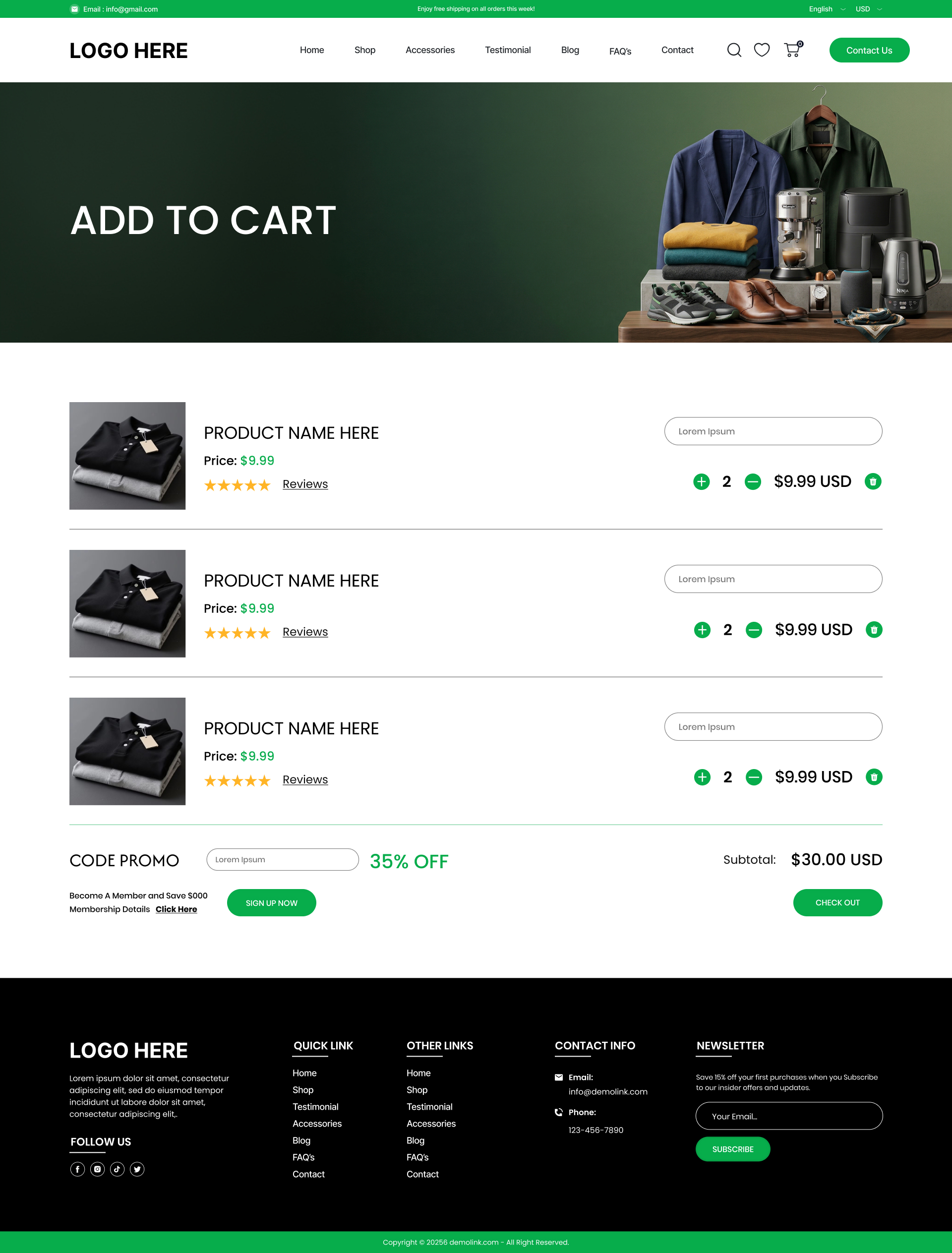
Task: Increase quantity of the first product
Action: click(701, 481)
